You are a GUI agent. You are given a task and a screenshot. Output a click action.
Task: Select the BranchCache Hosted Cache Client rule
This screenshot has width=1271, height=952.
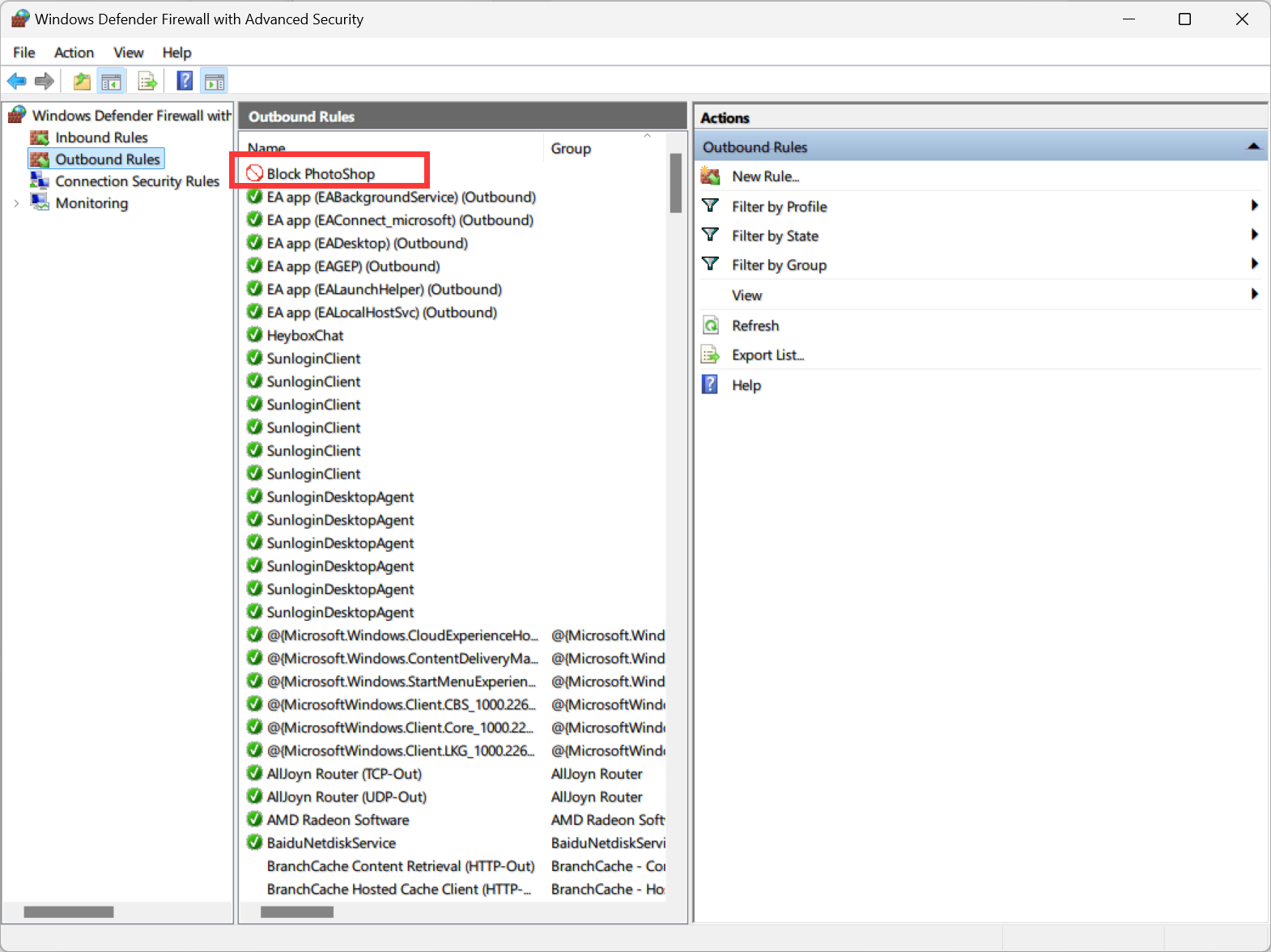[x=399, y=889]
